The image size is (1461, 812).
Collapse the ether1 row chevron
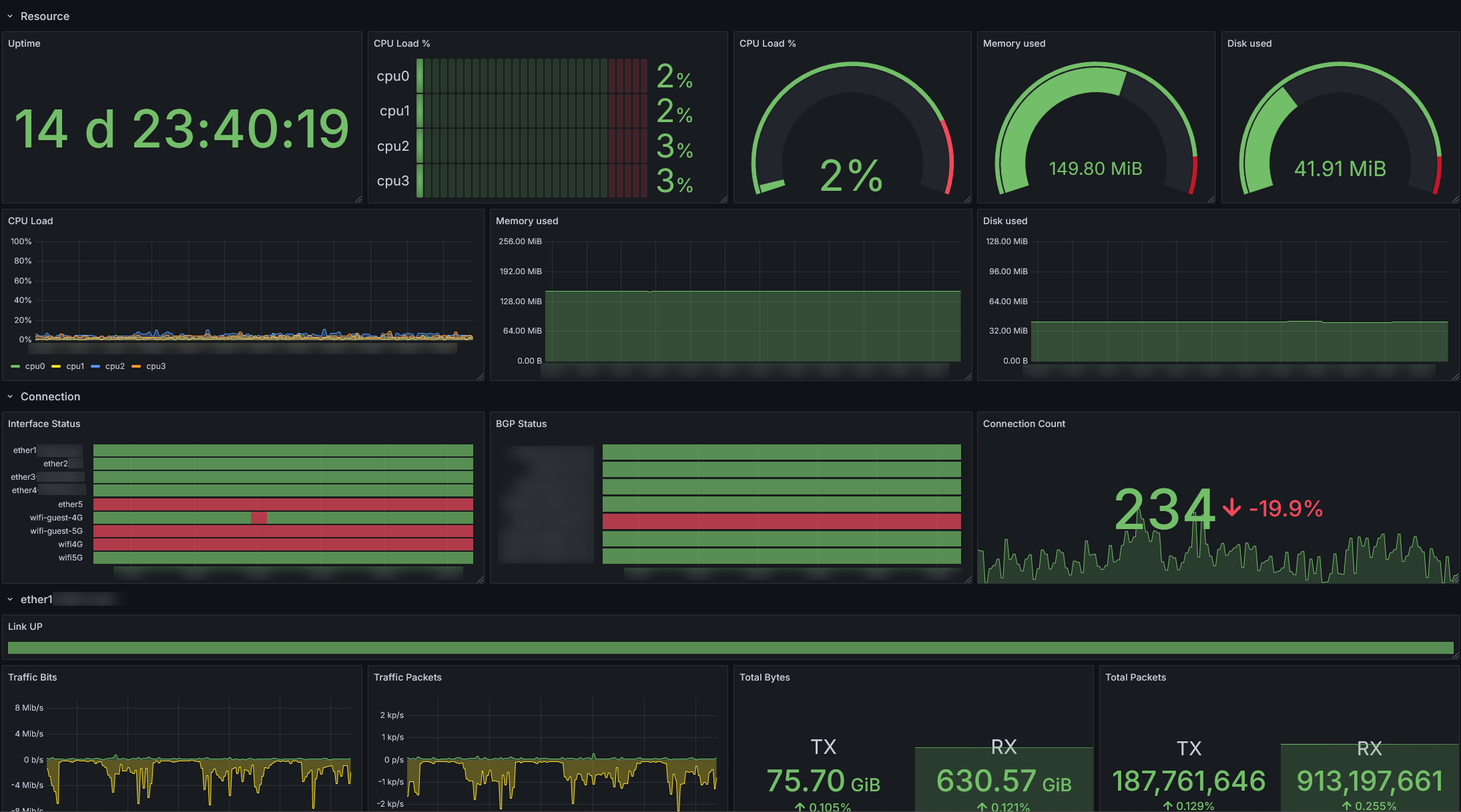[10, 600]
